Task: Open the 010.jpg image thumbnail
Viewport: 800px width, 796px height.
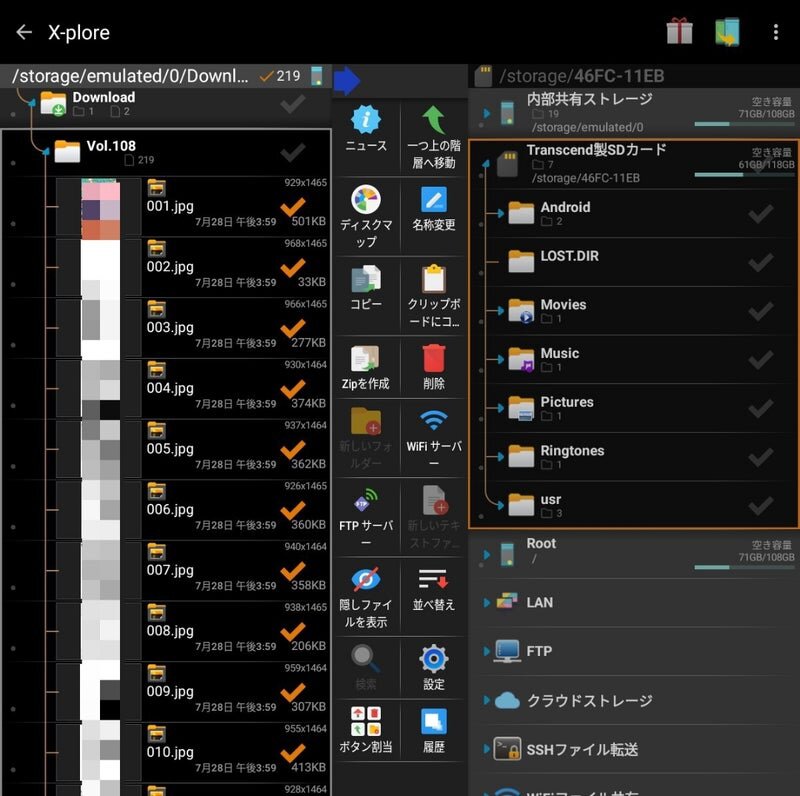Action: point(101,753)
